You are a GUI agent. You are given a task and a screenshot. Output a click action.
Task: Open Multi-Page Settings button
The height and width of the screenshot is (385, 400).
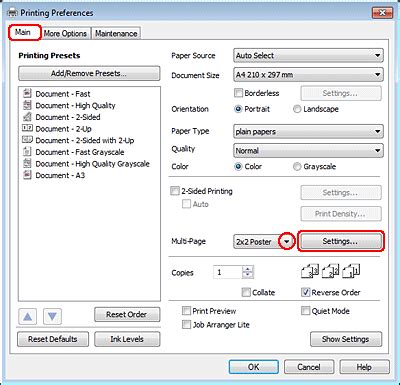click(x=340, y=241)
